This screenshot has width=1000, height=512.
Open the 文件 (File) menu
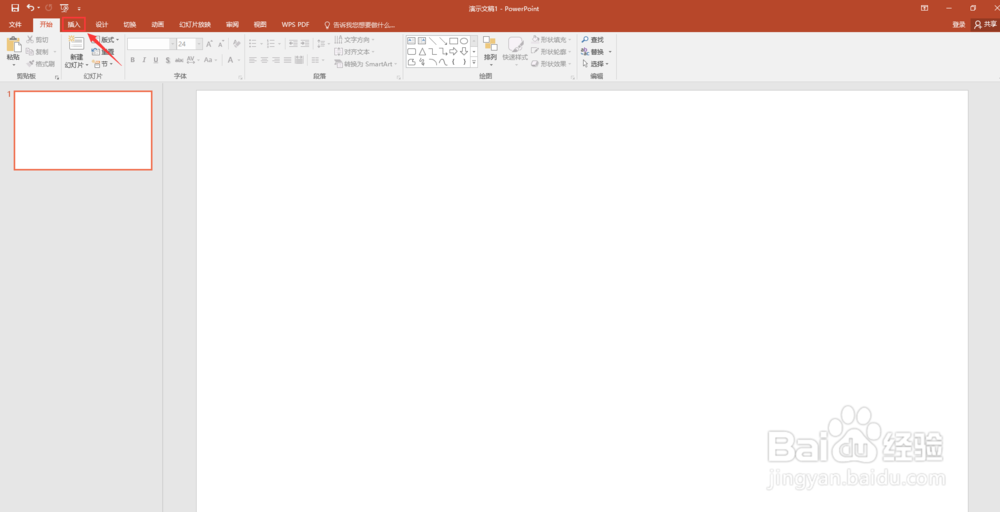(x=15, y=25)
